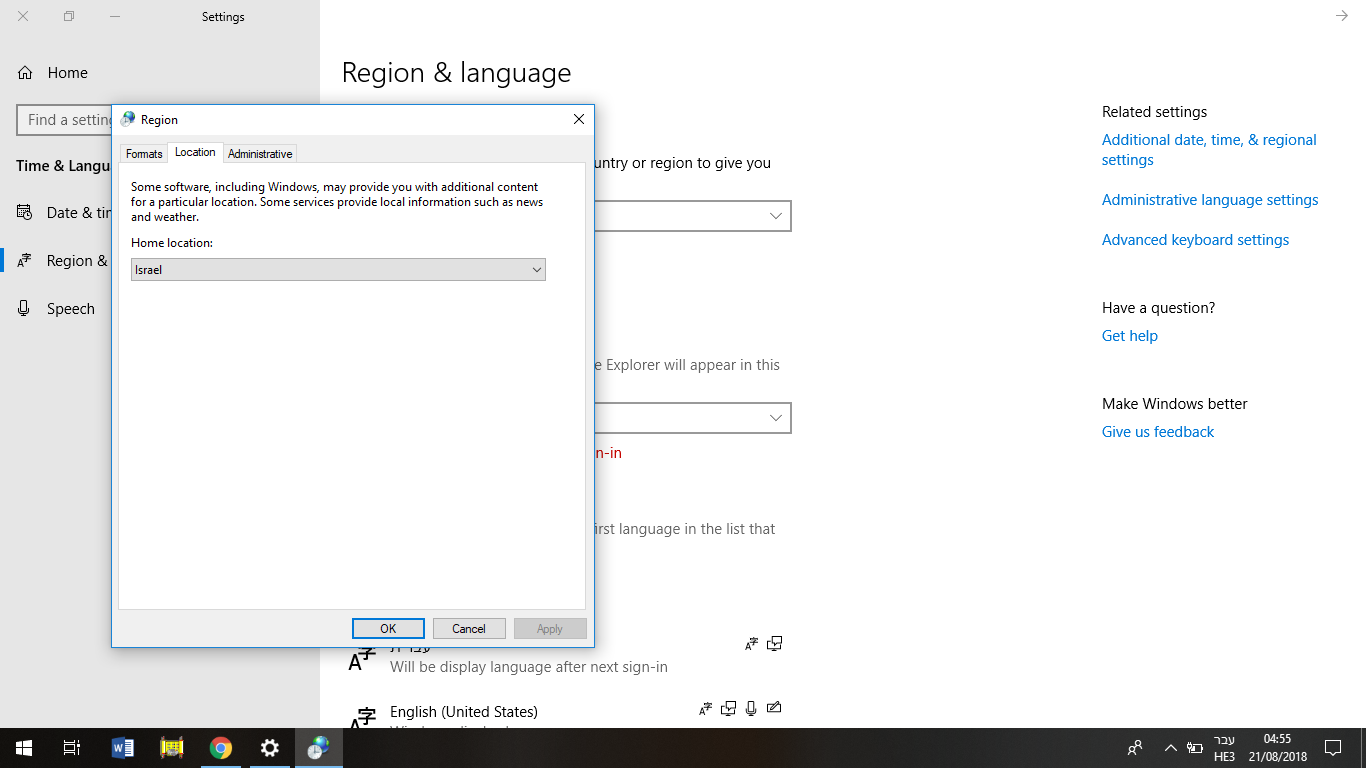1366x768 pixels.
Task: Open the Windows Start menu
Action: point(24,748)
